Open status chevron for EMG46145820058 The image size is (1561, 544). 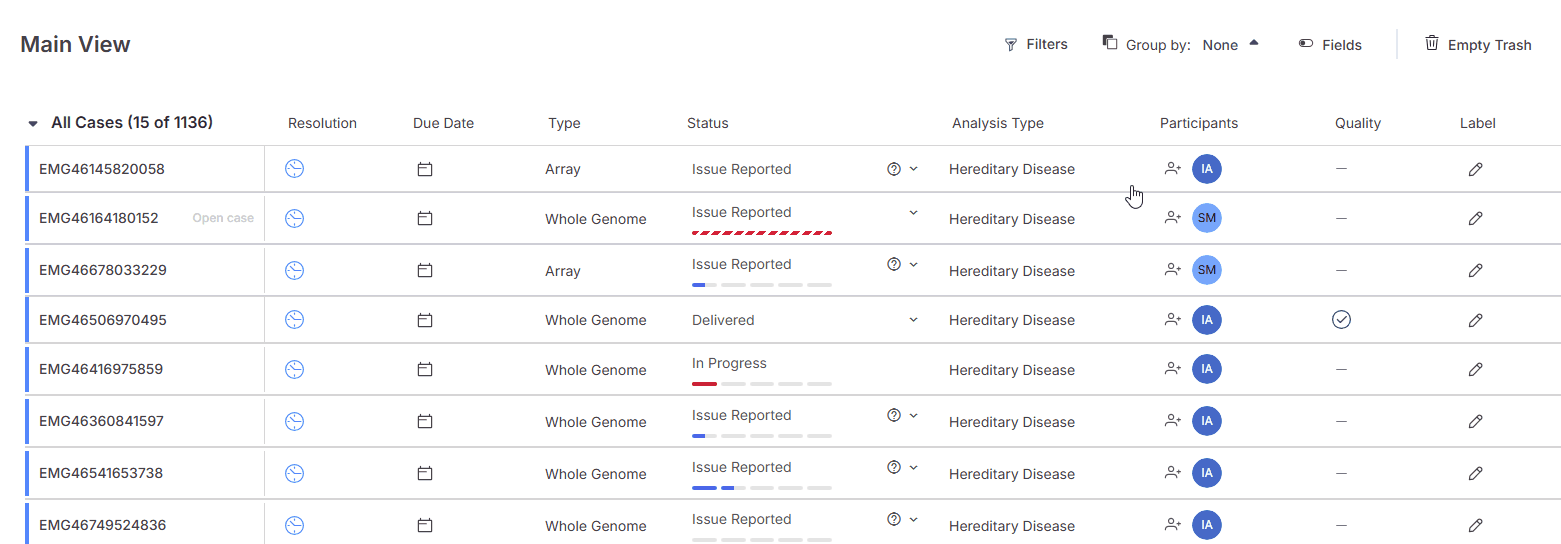tap(913, 169)
